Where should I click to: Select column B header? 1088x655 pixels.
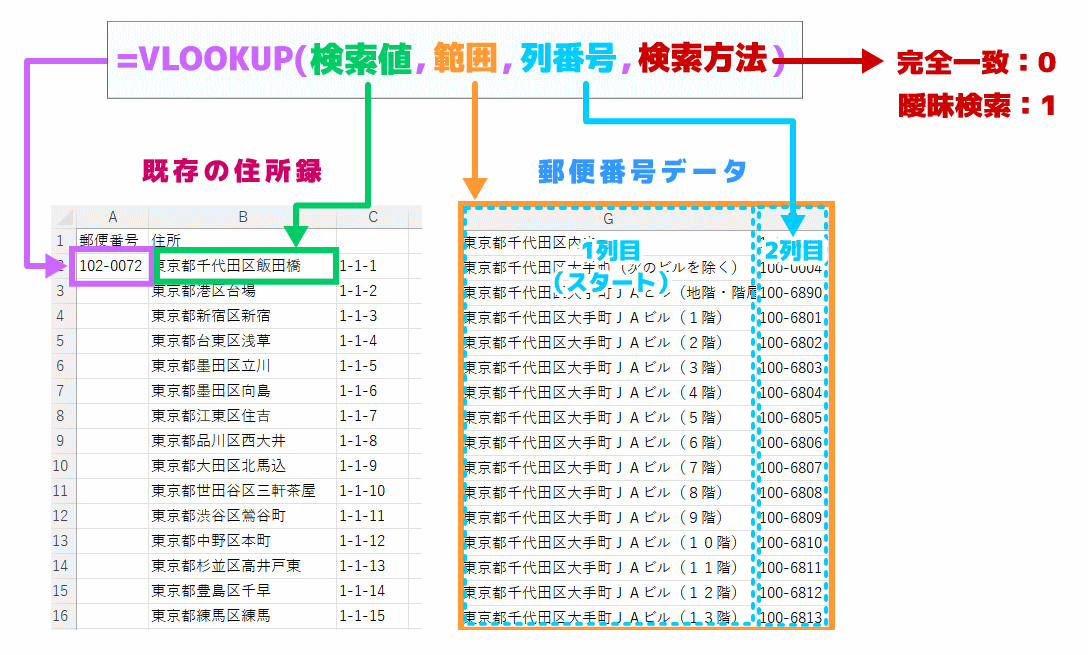point(242,217)
